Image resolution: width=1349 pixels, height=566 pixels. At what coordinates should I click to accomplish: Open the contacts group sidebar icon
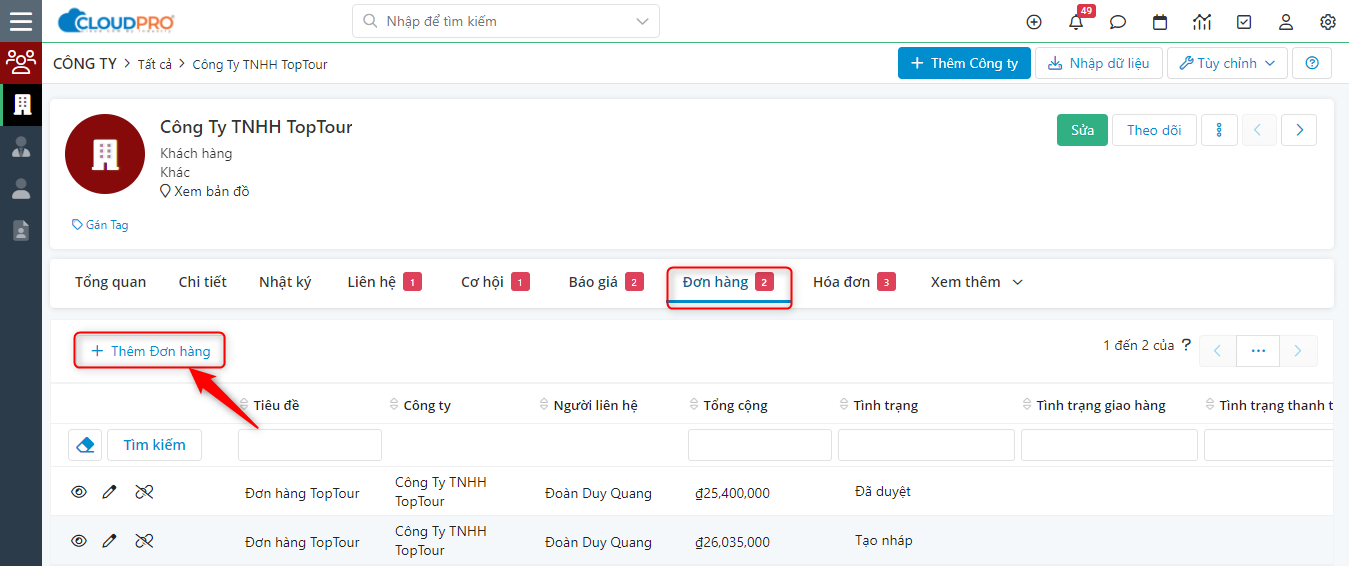click(21, 147)
